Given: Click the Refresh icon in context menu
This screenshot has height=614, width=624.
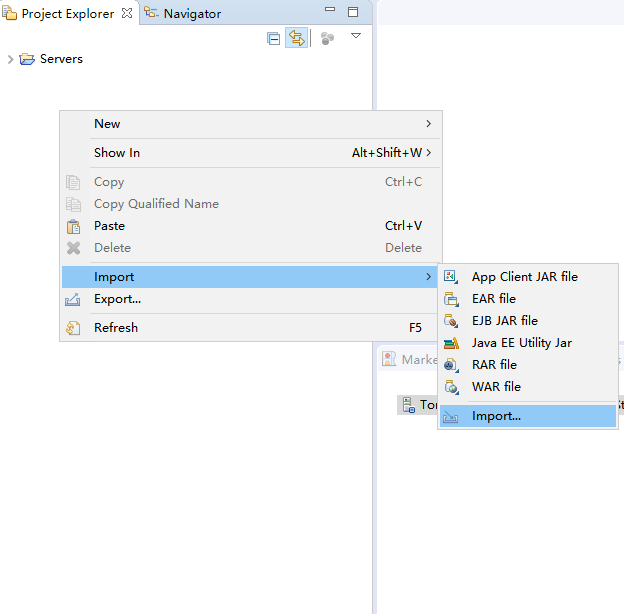Looking at the screenshot, I should tap(73, 328).
